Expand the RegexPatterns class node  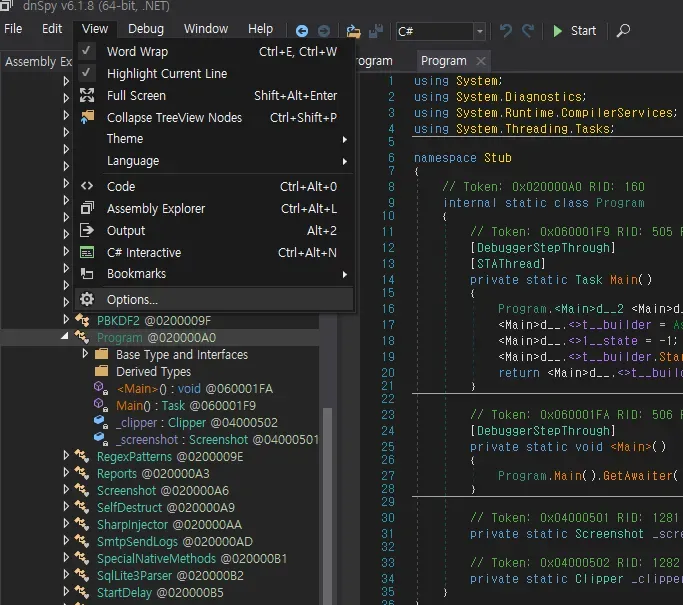pos(67,457)
